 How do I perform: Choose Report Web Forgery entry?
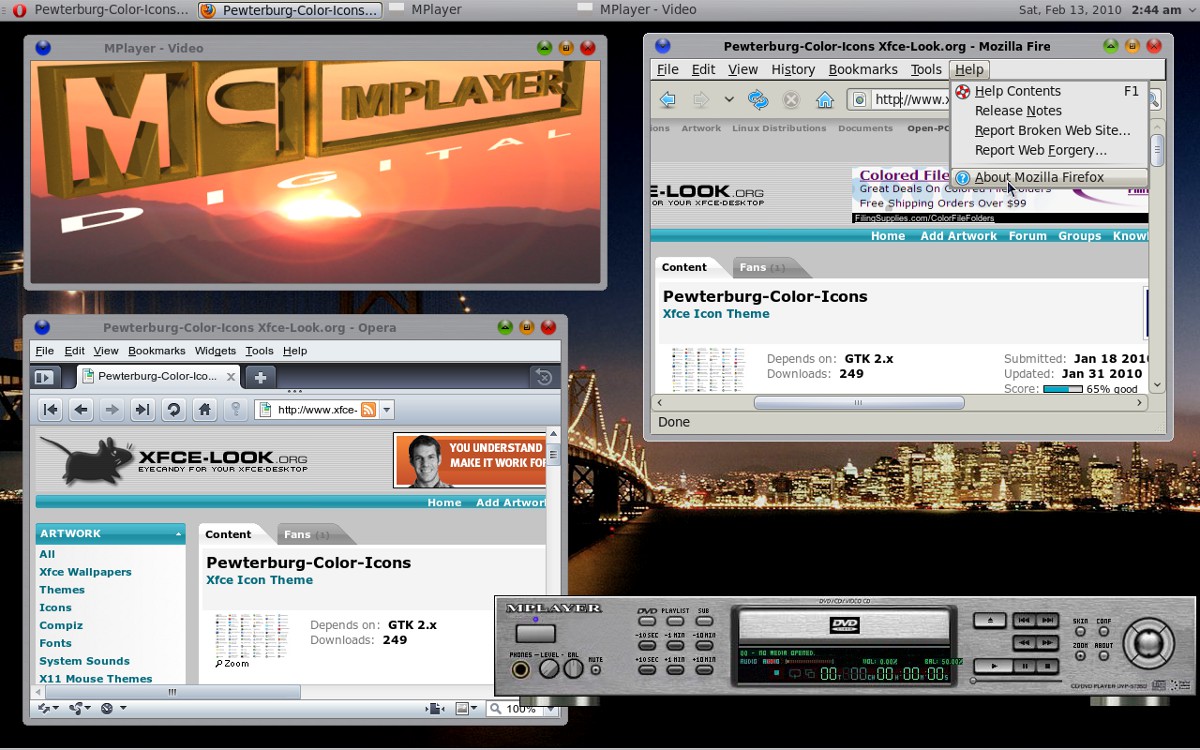[x=1049, y=150]
